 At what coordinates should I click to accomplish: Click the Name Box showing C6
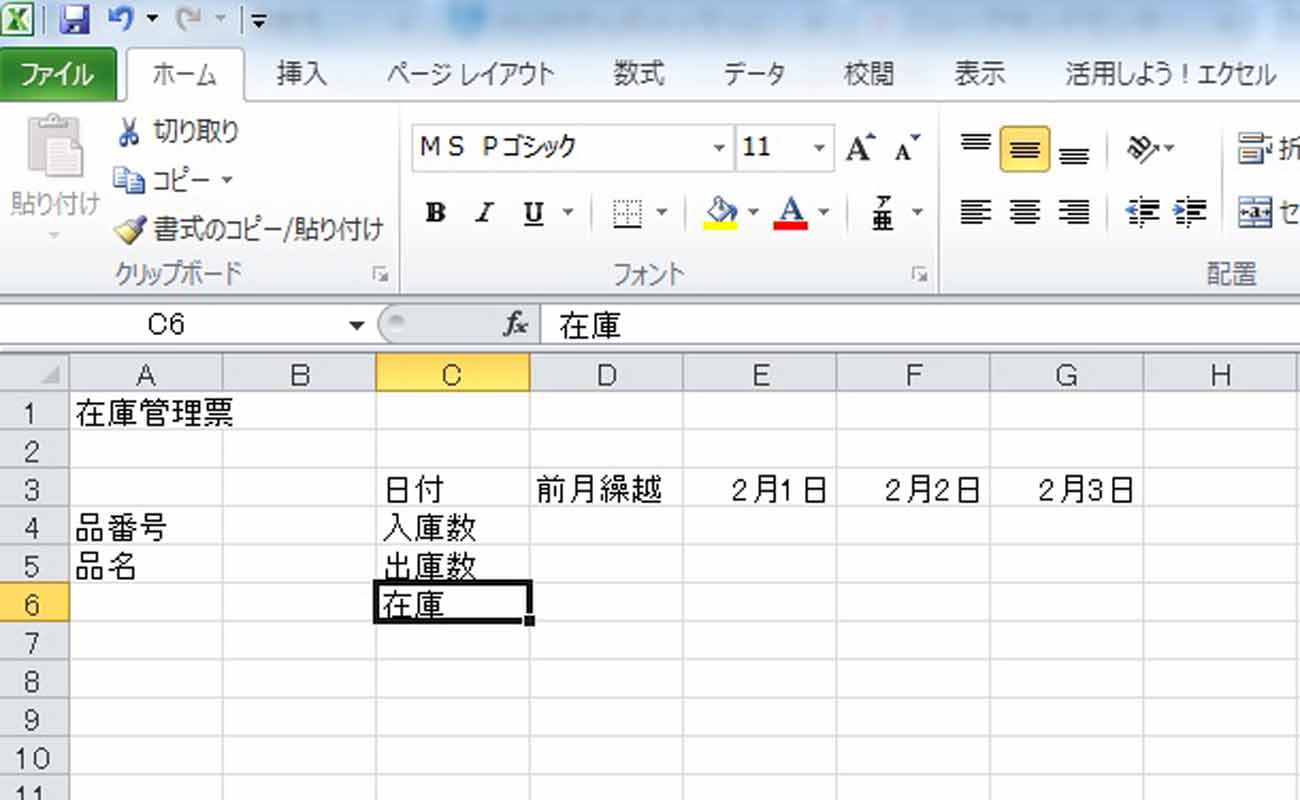click(166, 325)
